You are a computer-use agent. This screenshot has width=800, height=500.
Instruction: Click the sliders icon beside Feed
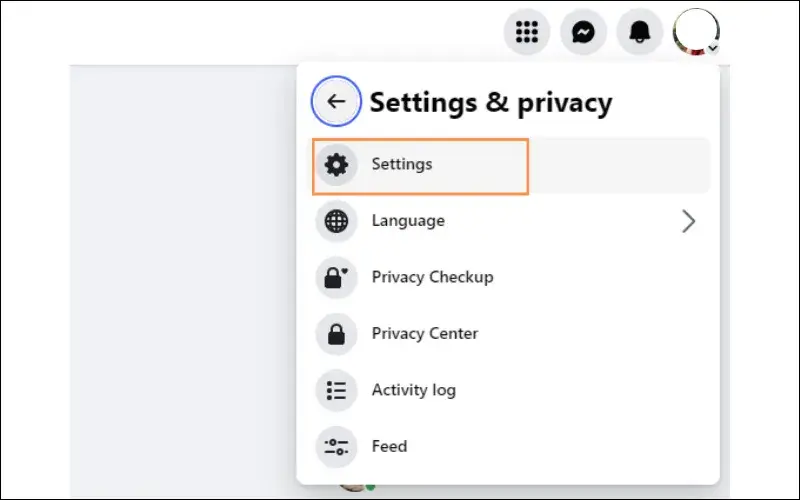point(336,447)
